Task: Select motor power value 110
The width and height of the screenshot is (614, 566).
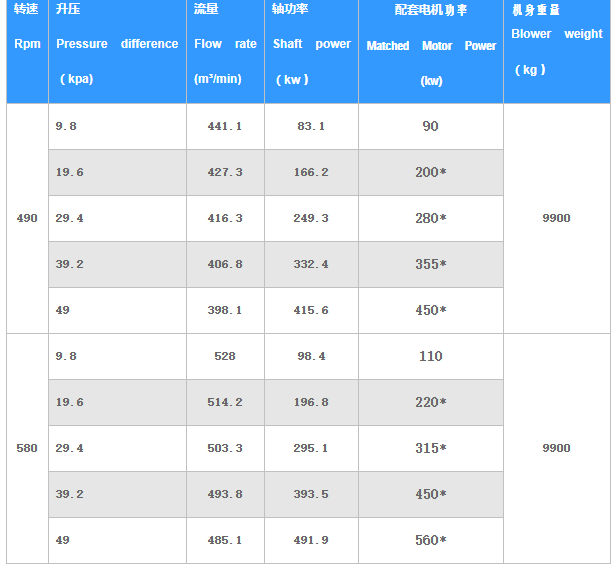Action: 431,356
